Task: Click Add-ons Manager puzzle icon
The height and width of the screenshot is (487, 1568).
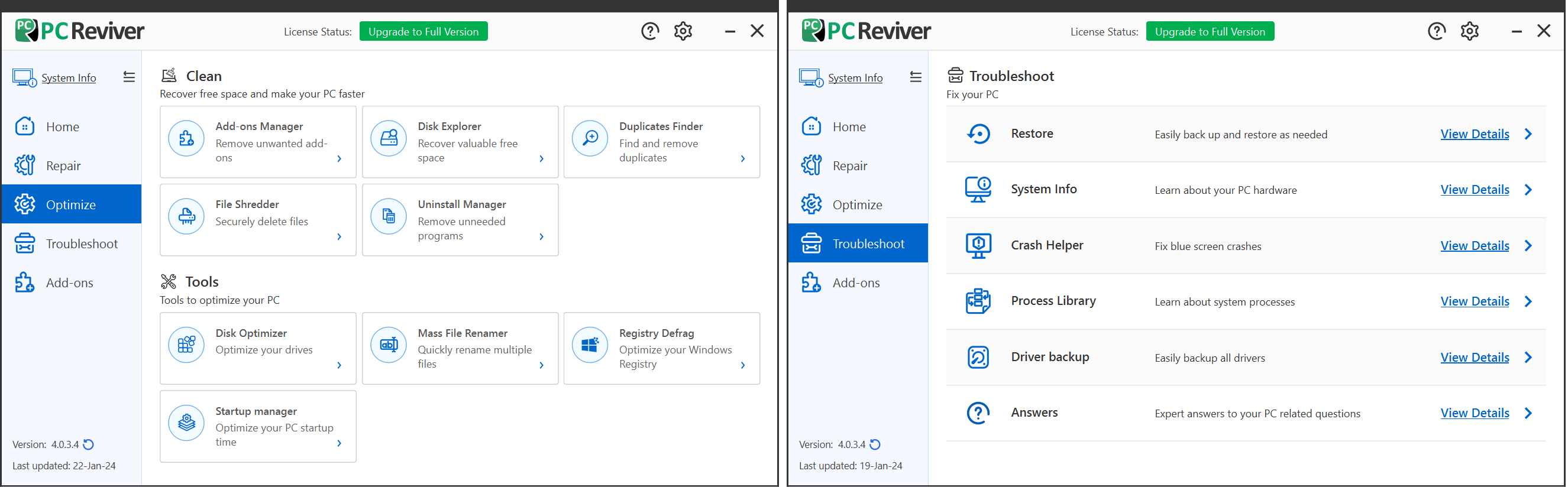Action: (186, 139)
